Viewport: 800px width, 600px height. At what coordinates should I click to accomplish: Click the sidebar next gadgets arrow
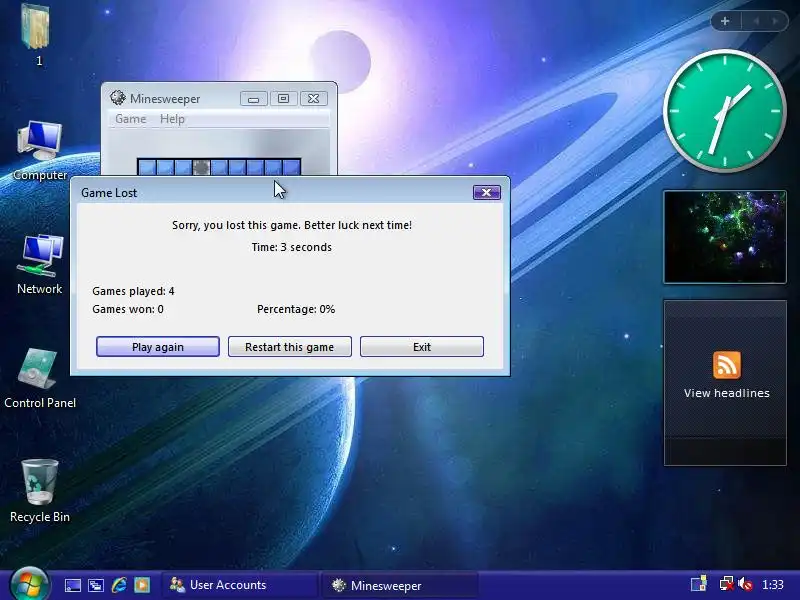pos(776,21)
